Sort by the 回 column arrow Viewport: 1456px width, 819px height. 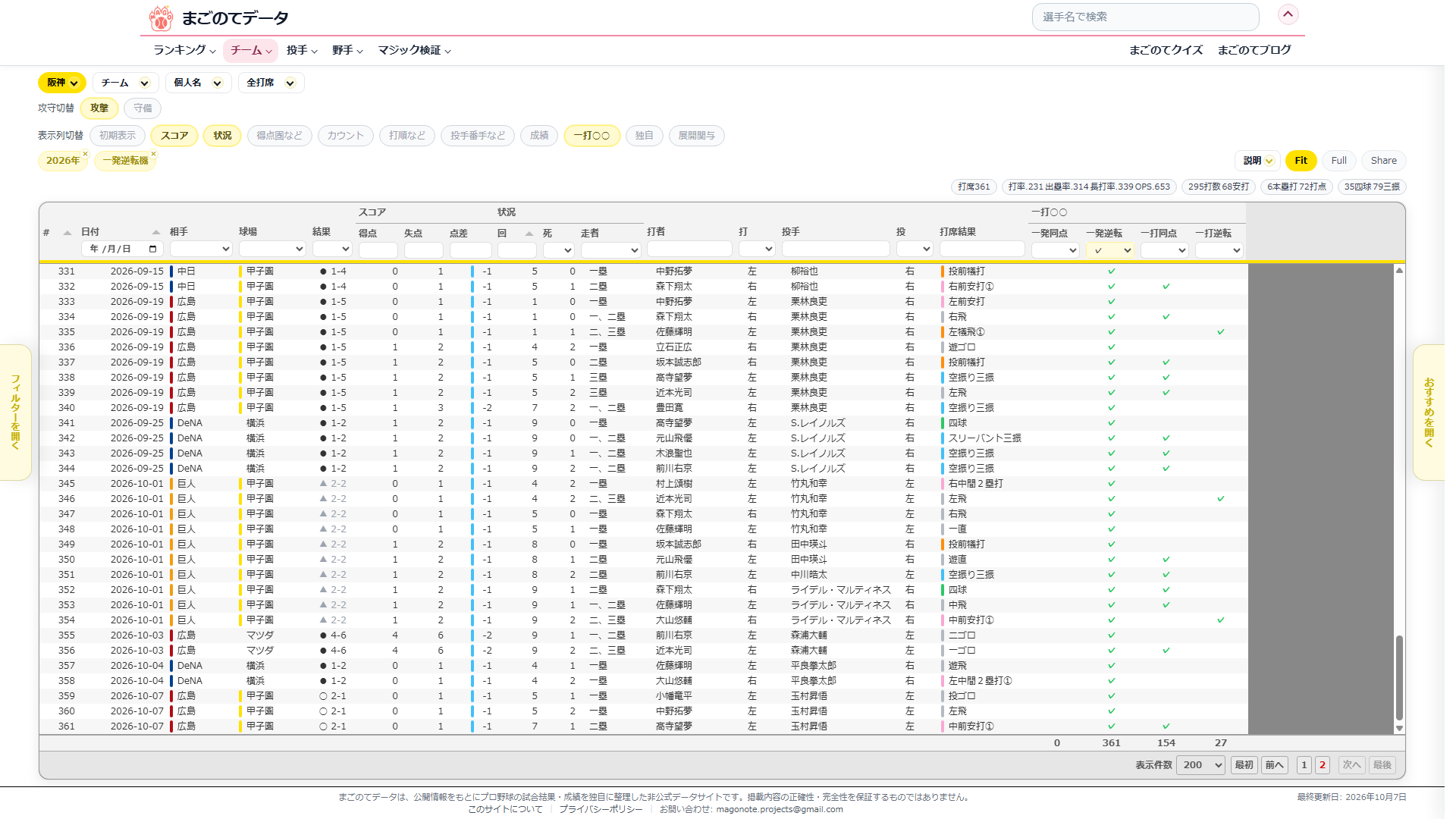tap(529, 234)
